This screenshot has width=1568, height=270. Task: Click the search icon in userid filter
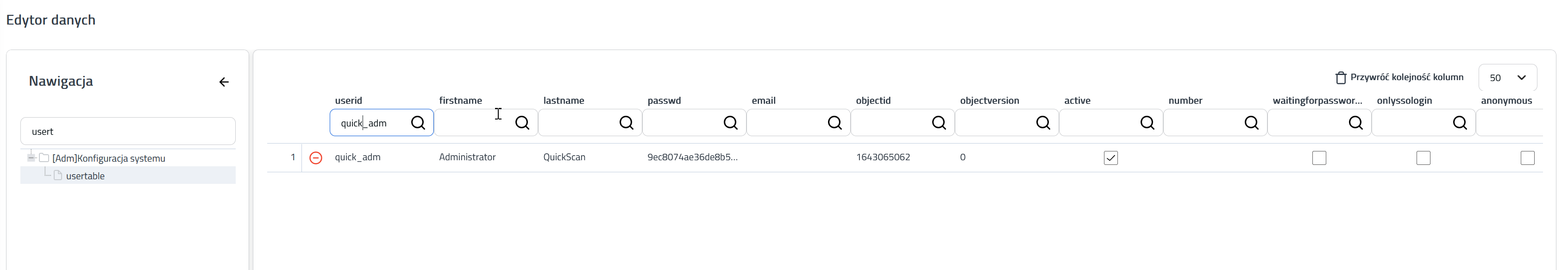pyautogui.click(x=418, y=123)
